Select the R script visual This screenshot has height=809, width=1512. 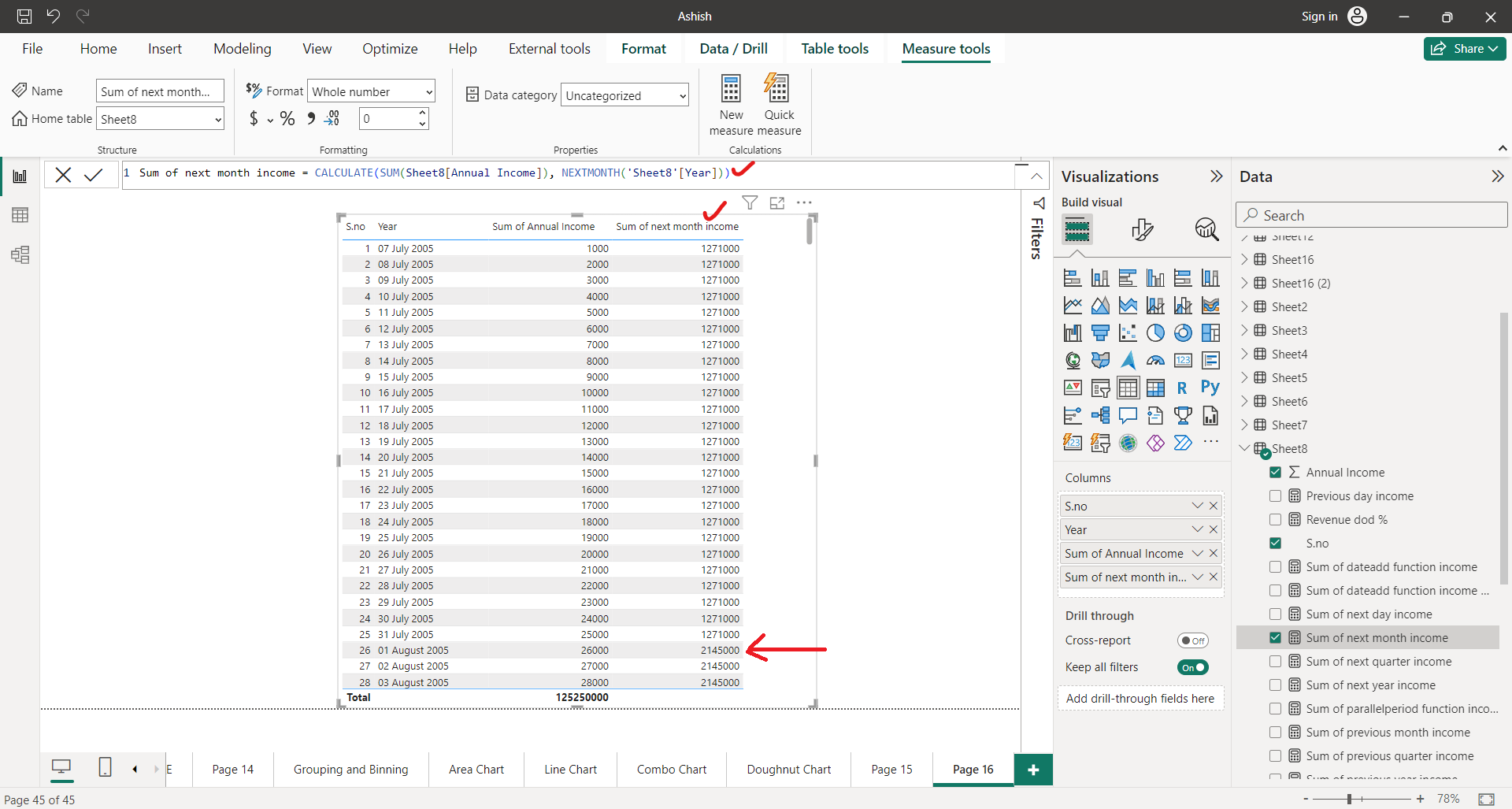coord(1182,388)
